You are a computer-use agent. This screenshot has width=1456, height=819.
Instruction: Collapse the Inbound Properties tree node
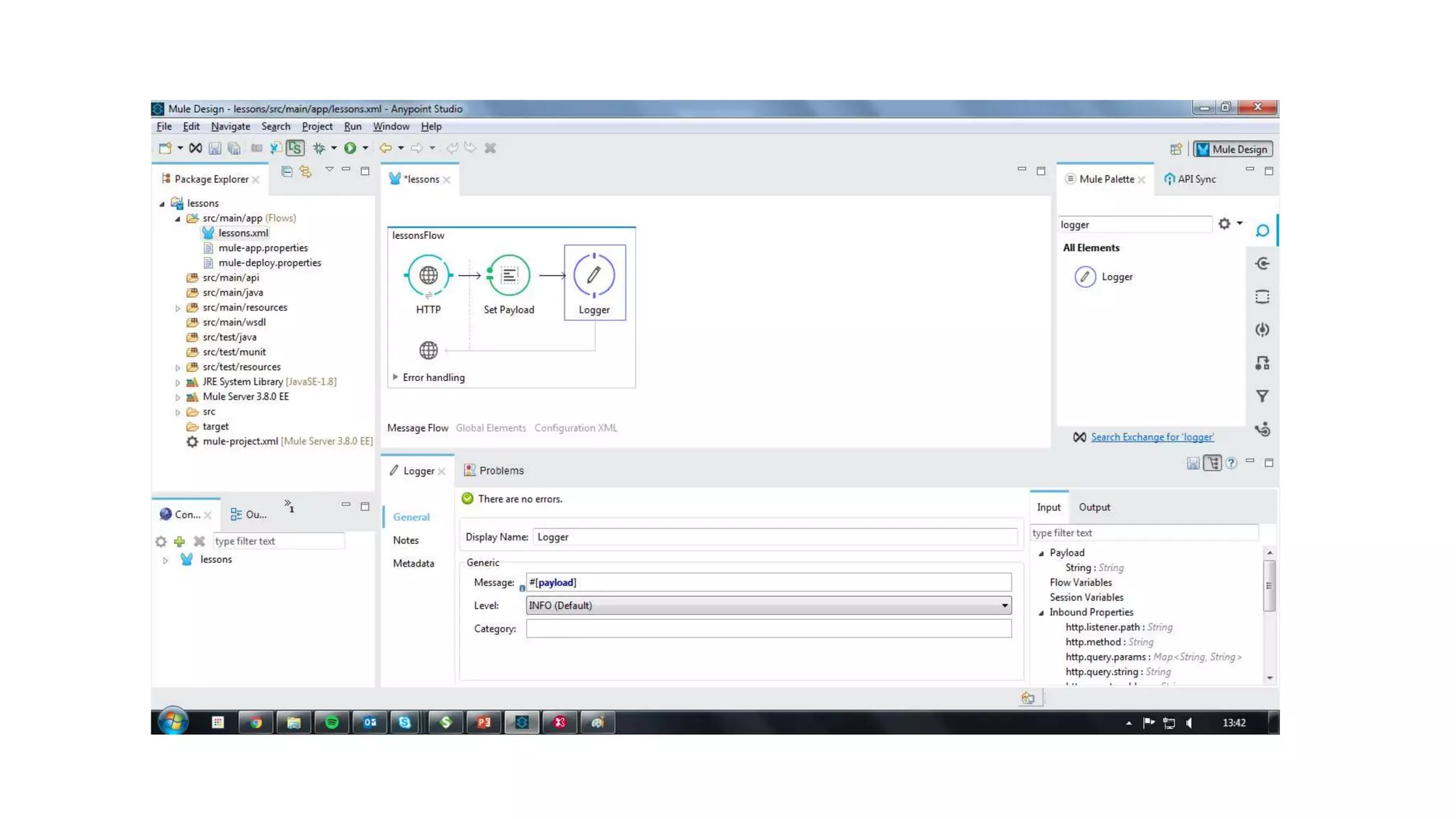pos(1042,613)
